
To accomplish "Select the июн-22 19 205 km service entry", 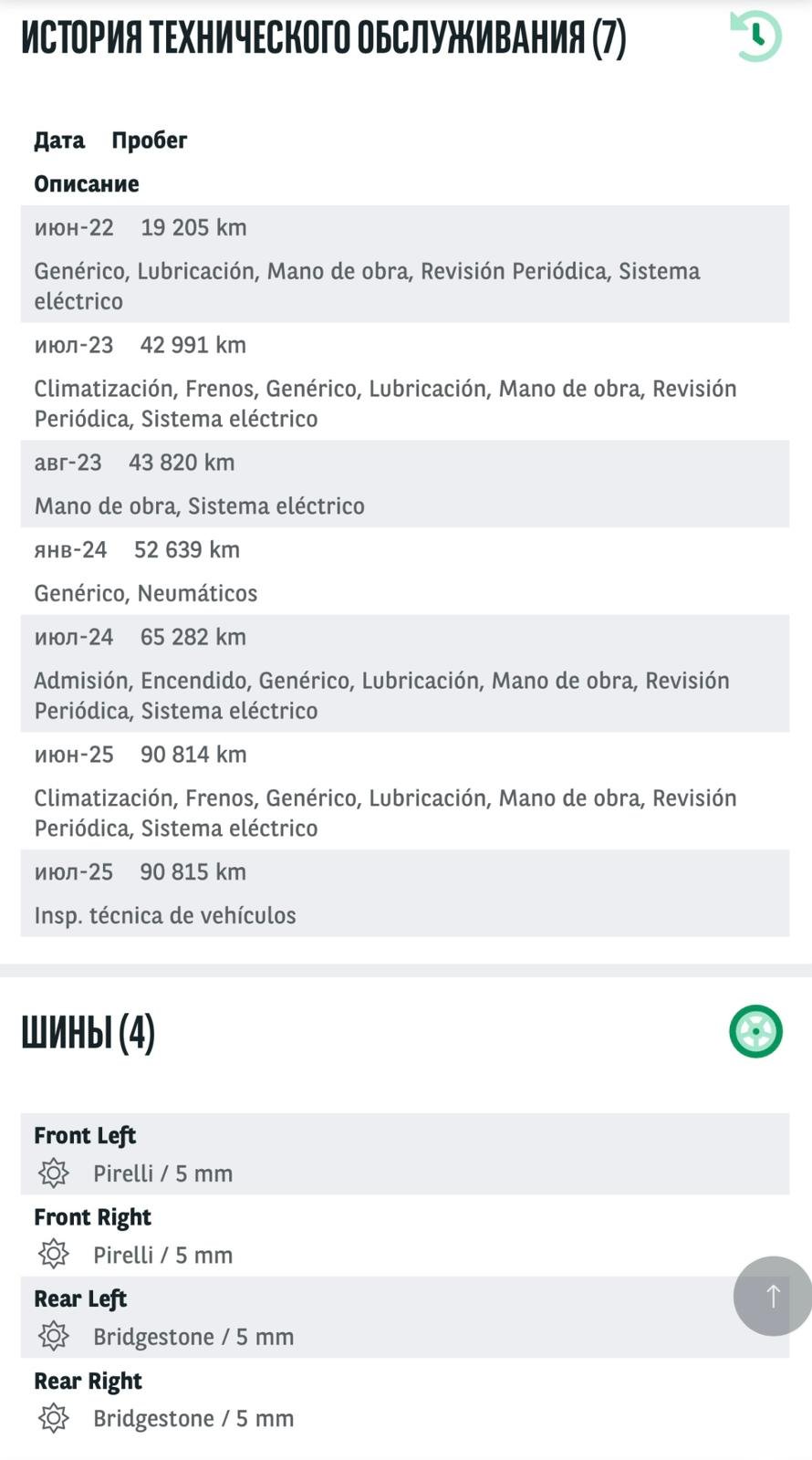I will [x=404, y=264].
